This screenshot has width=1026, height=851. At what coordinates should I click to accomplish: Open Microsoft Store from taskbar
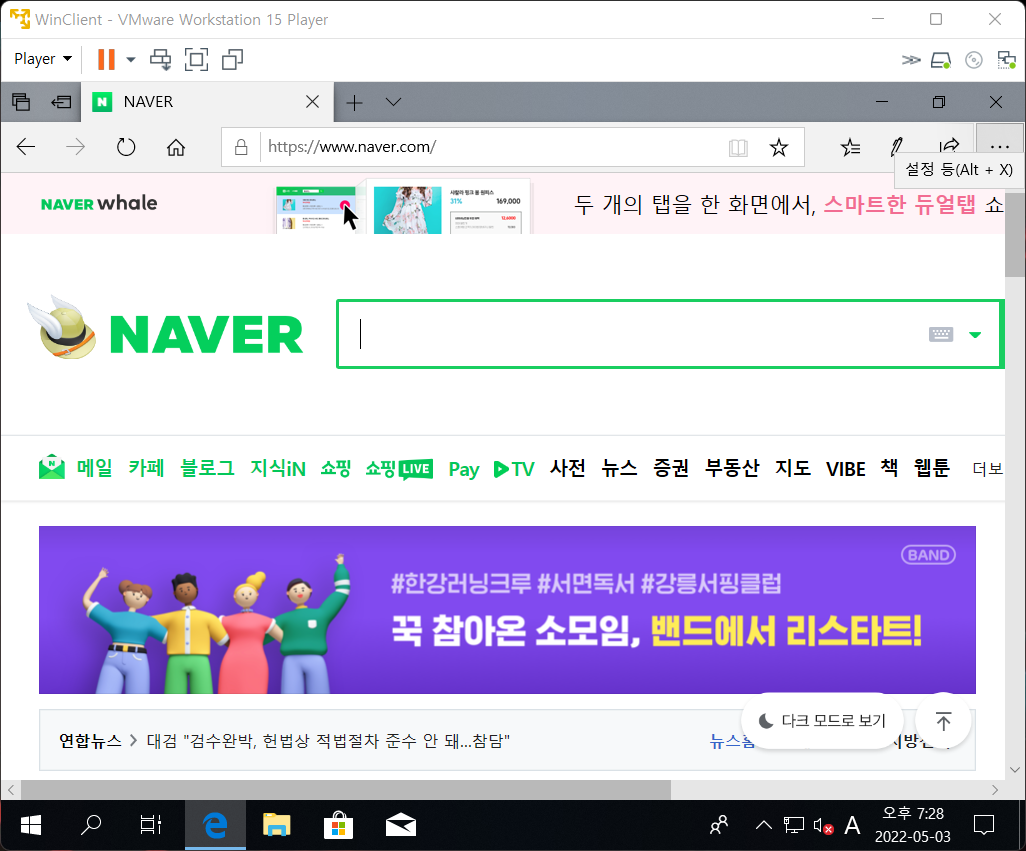click(338, 825)
